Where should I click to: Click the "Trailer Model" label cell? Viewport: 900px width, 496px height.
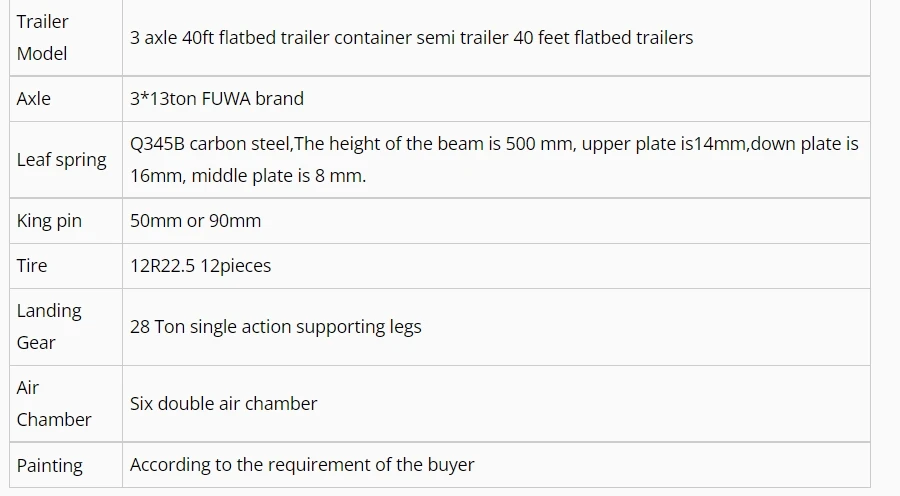click(43, 37)
